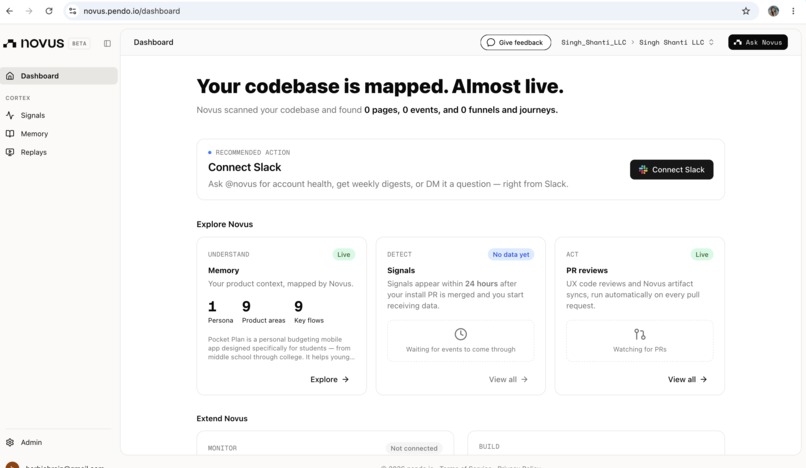
Task: Reload the page in the browser
Action: pos(49,11)
